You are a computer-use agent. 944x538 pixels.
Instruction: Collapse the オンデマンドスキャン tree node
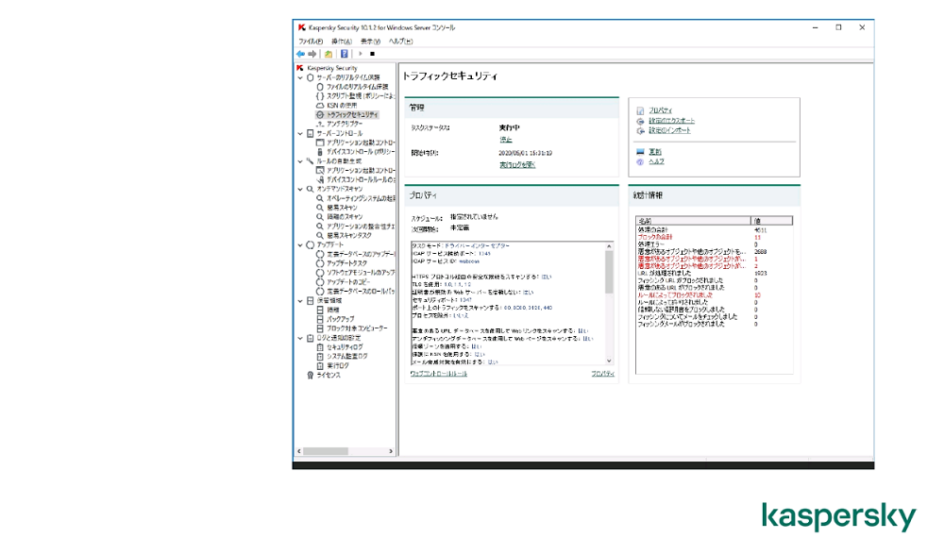click(300, 189)
